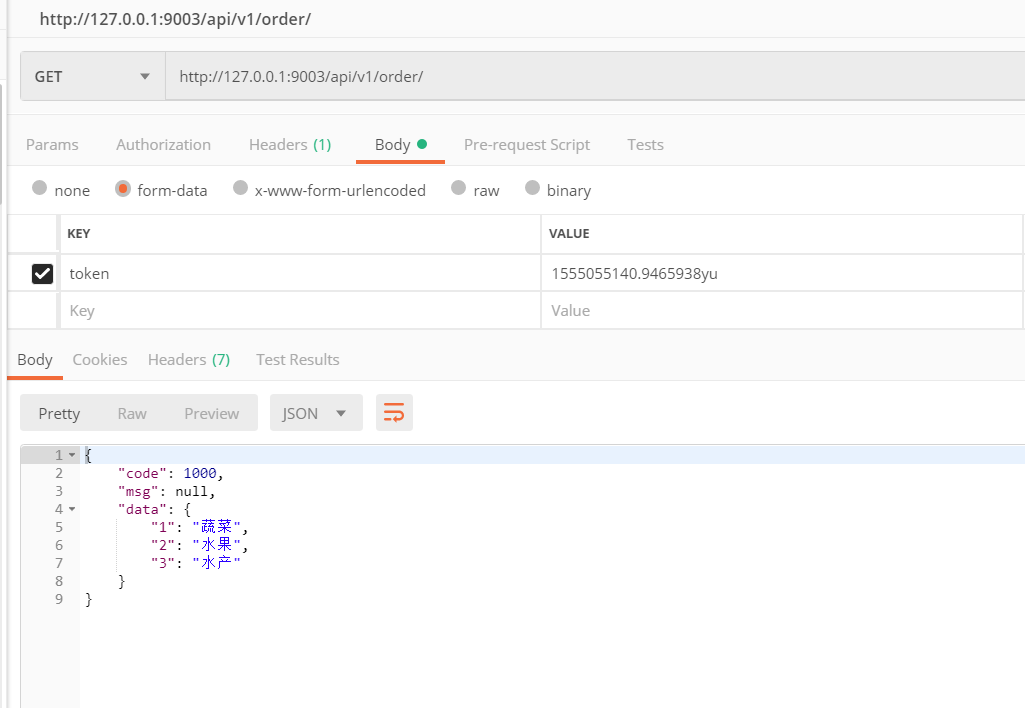Click the token value 1555055140.9465938yu
1025x708 pixels.
pyautogui.click(x=634, y=273)
